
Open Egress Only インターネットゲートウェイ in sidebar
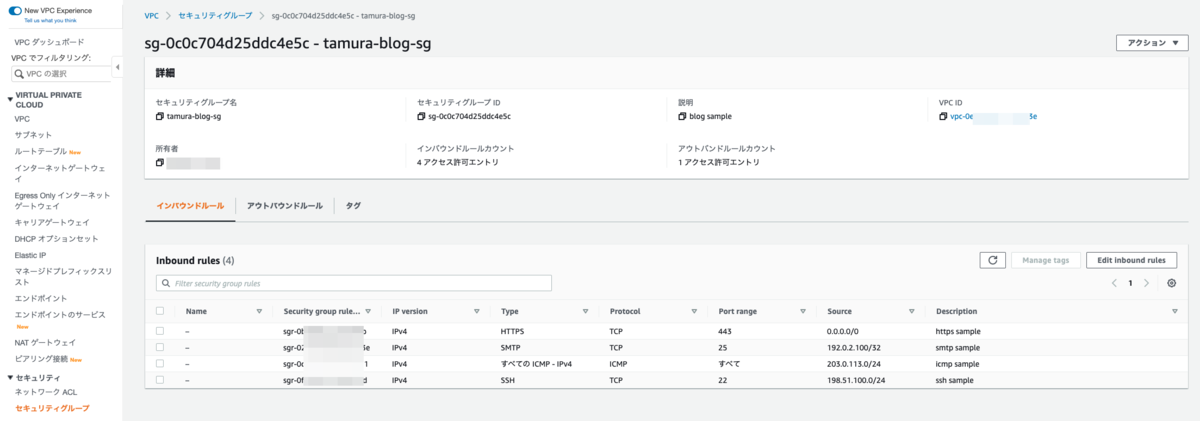[62, 200]
